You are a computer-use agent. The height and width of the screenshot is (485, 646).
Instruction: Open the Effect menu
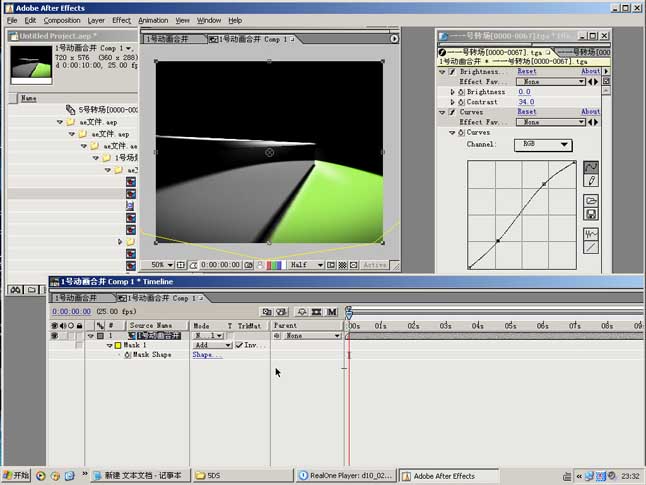(x=122, y=20)
